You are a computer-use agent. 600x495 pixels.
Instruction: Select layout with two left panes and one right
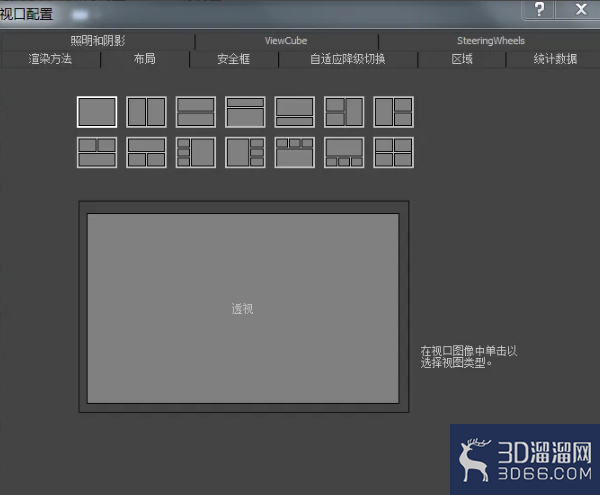click(x=344, y=112)
